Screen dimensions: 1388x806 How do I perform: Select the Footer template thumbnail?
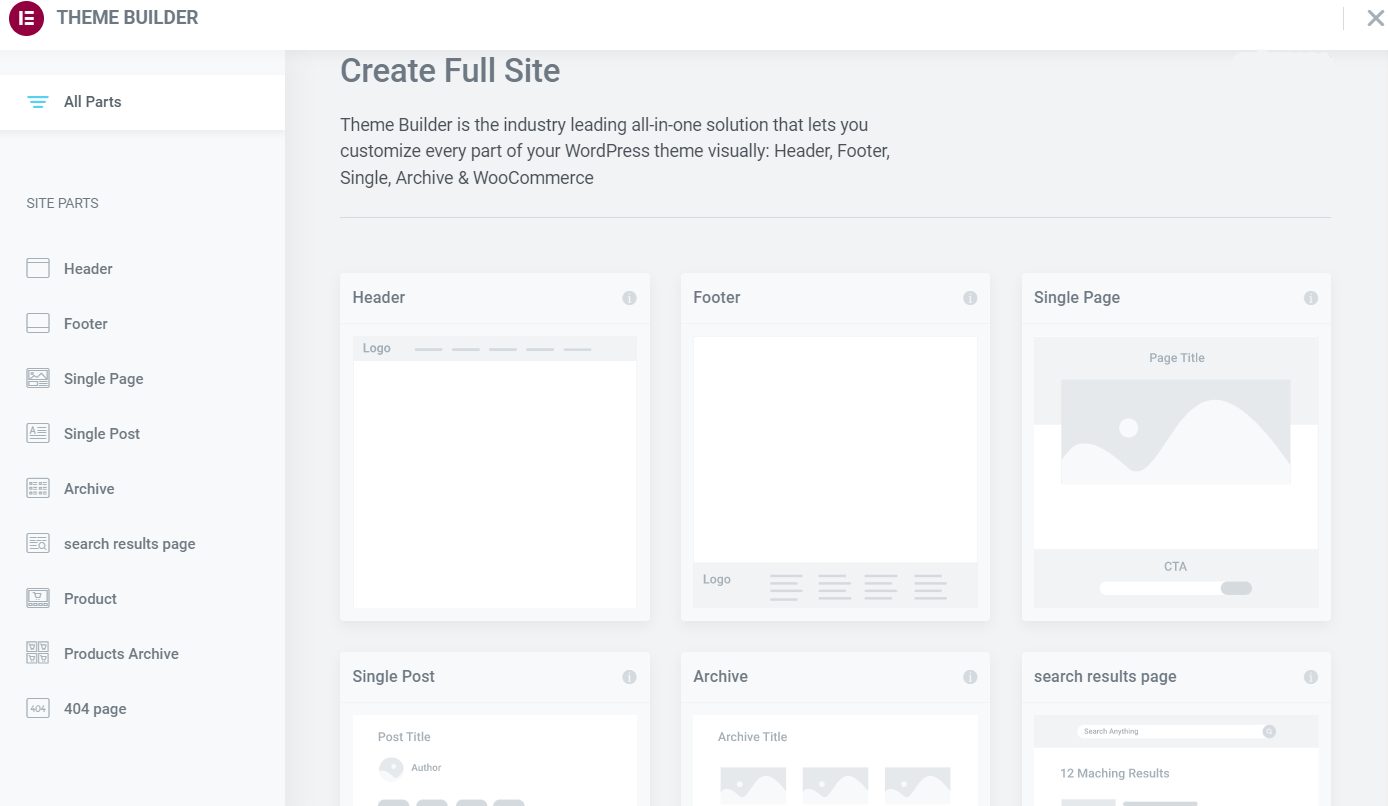click(835, 472)
